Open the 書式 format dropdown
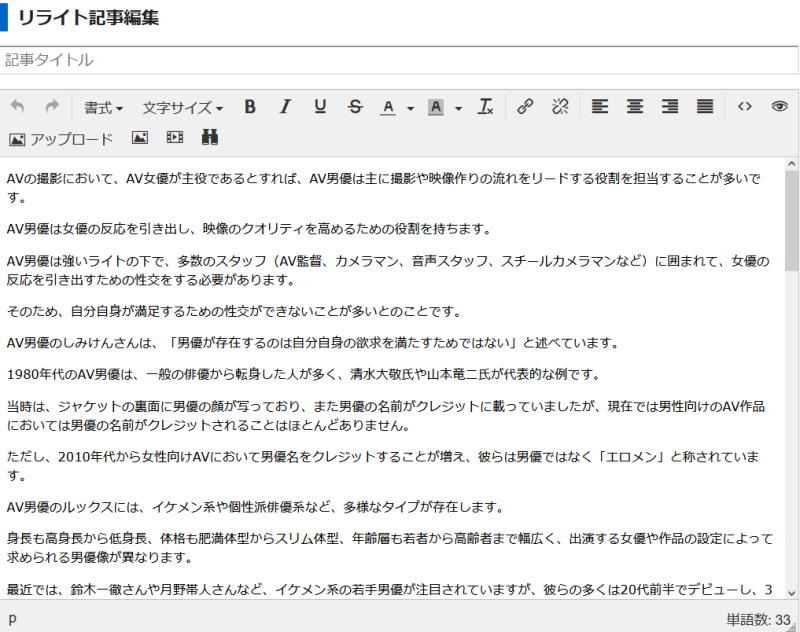 click(103, 107)
